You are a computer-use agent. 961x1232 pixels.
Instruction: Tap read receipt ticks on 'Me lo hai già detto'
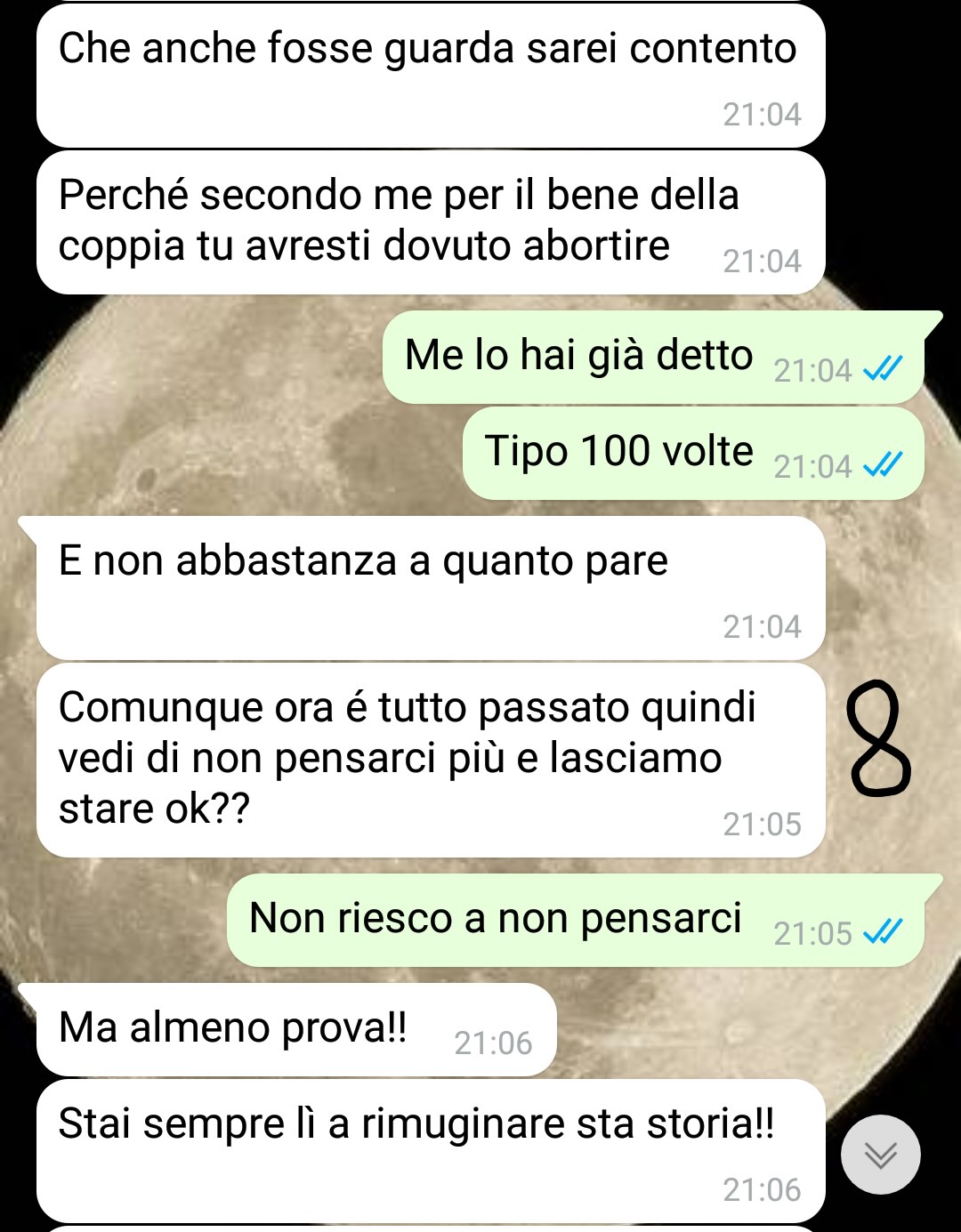click(884, 368)
